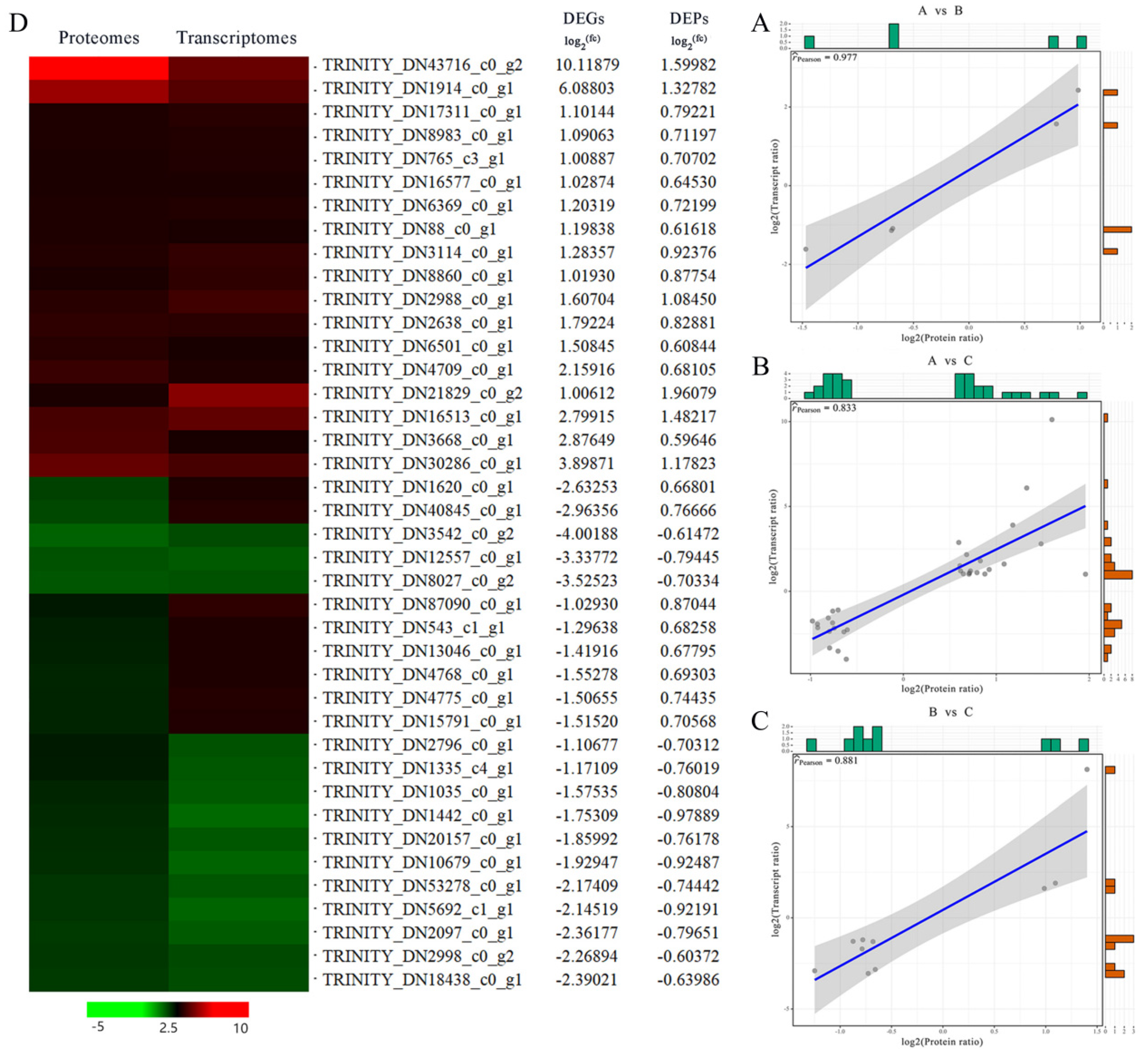Click the Proteomes column header
This screenshot has height=1056, width=1148.
[x=99, y=38]
